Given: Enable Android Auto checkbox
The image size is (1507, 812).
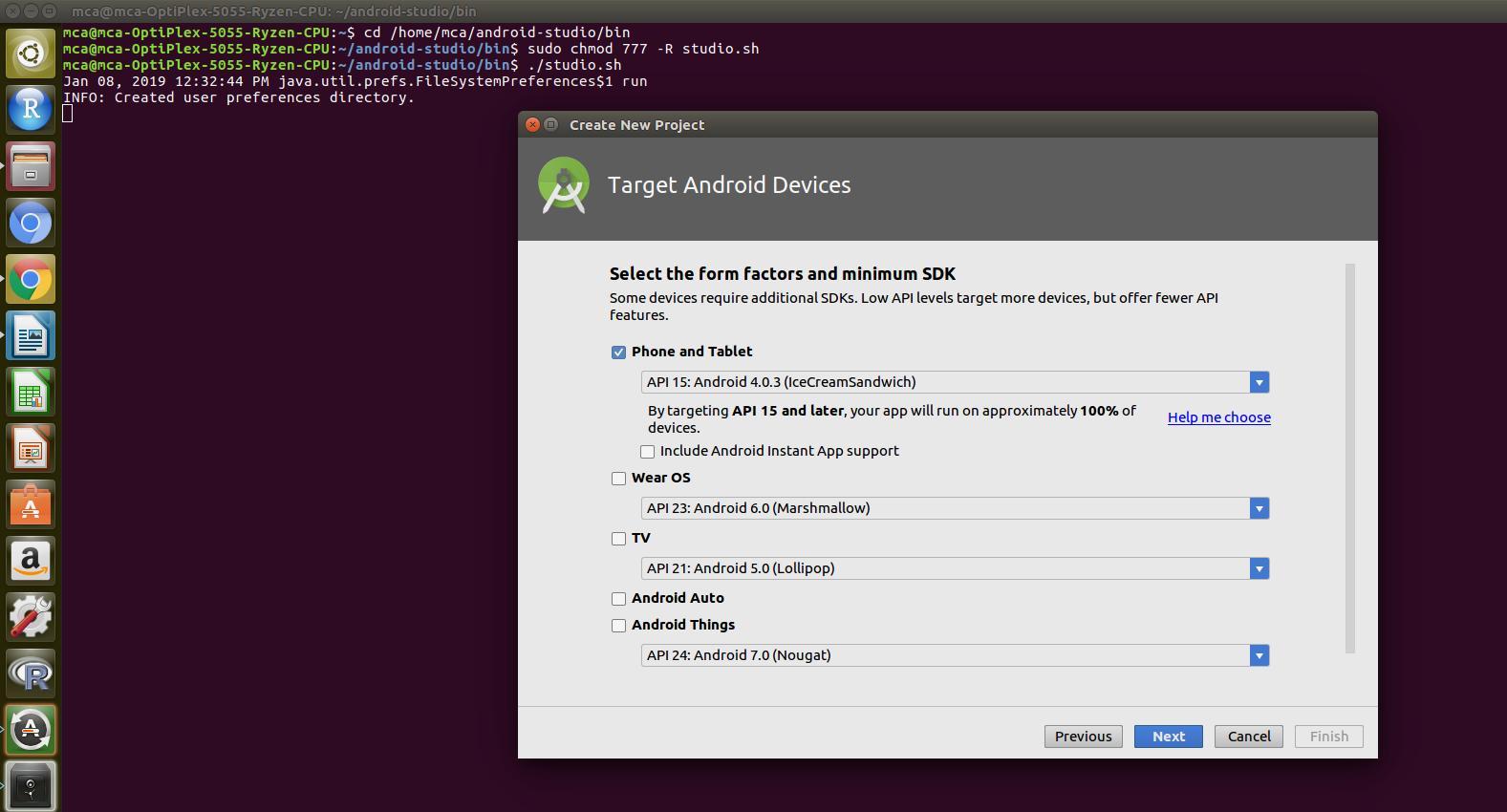Looking at the screenshot, I should [618, 599].
